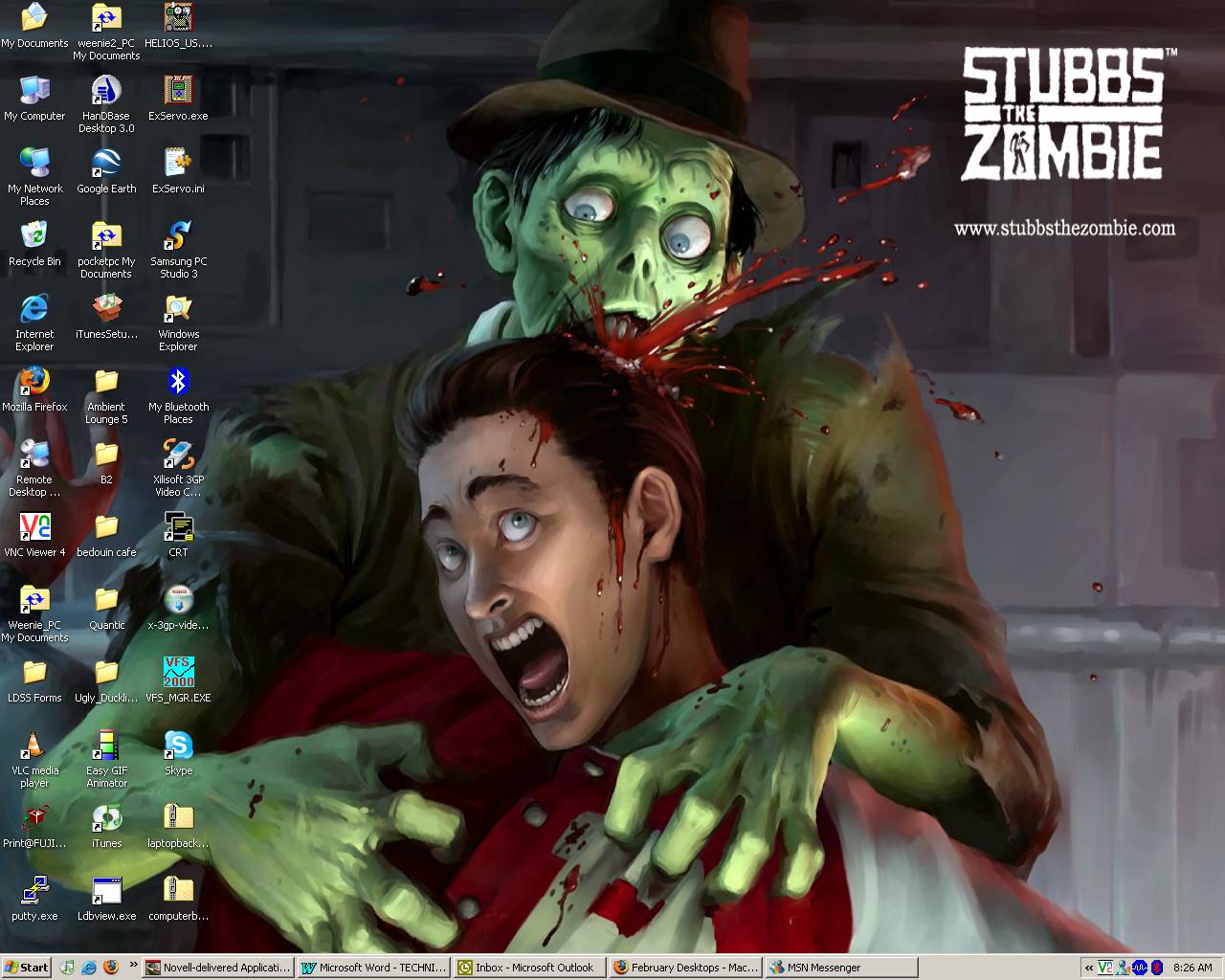This screenshot has width=1225, height=980.
Task: Expand hidden system tray icons
Action: (1089, 968)
